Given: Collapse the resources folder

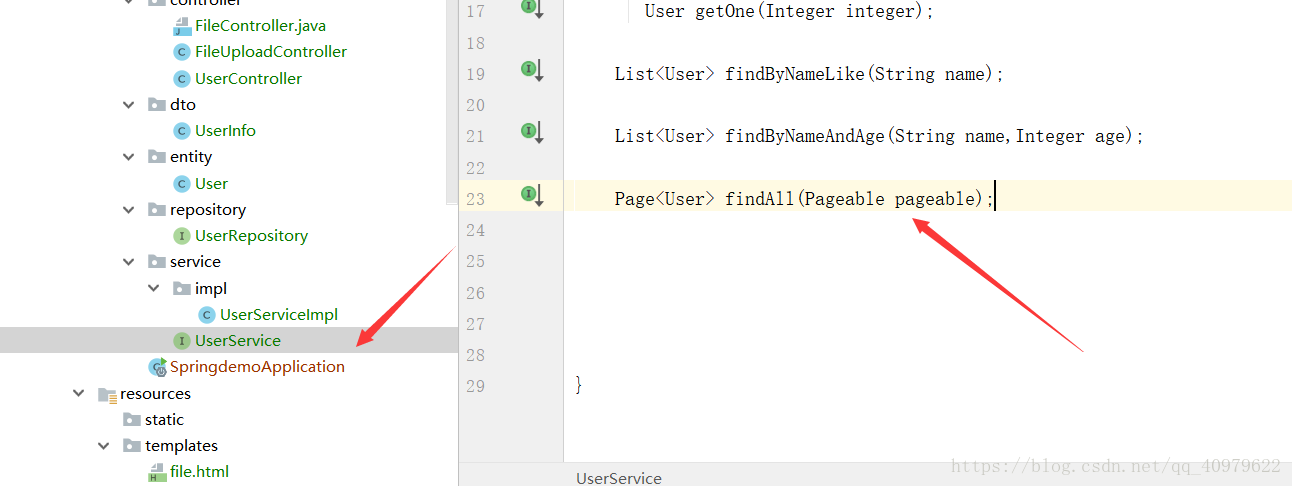Looking at the screenshot, I should pos(79,393).
